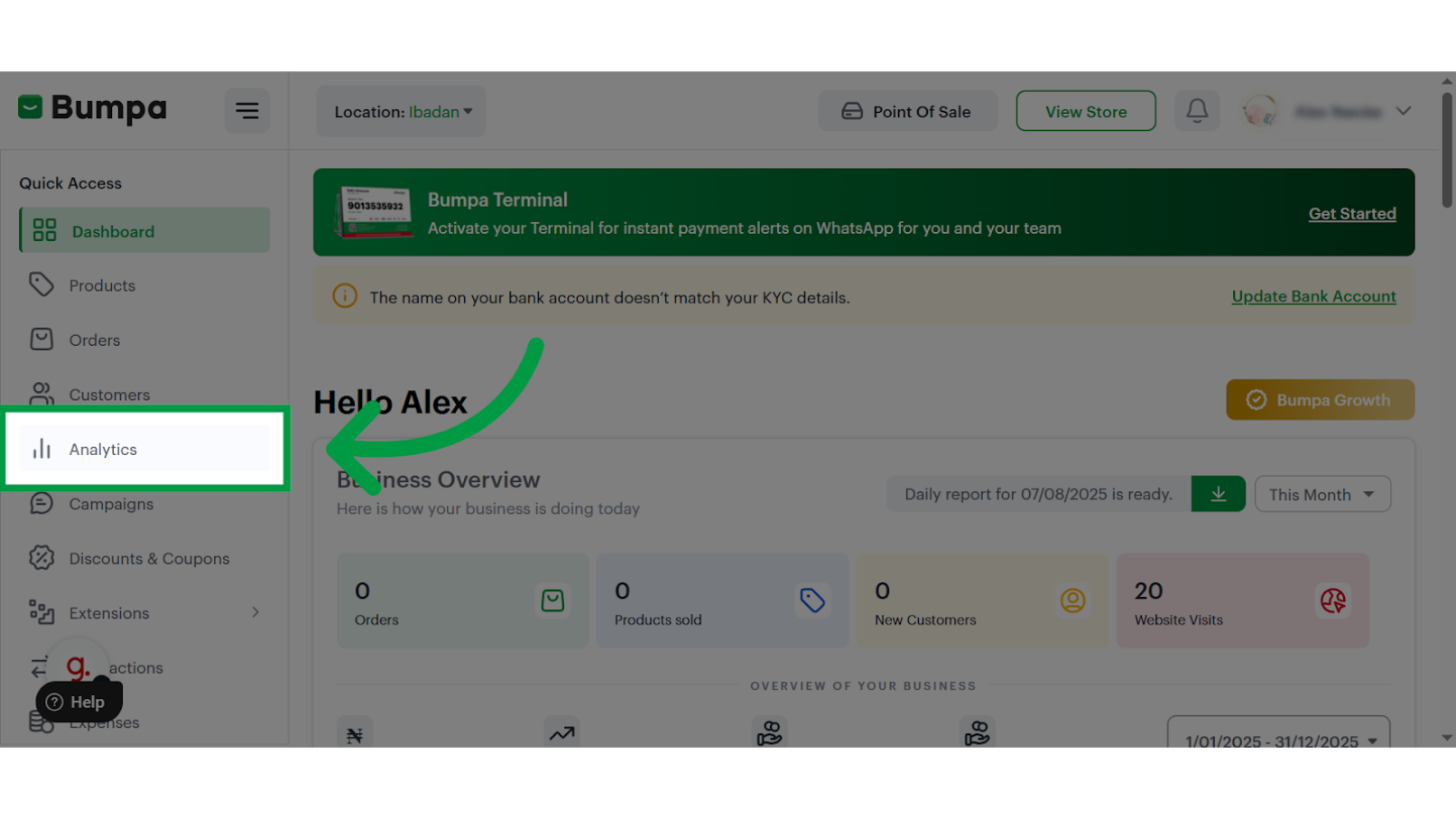Viewport: 1456px width, 819px height.
Task: Click the Campaigns chat bubble icon
Action: [x=42, y=503]
